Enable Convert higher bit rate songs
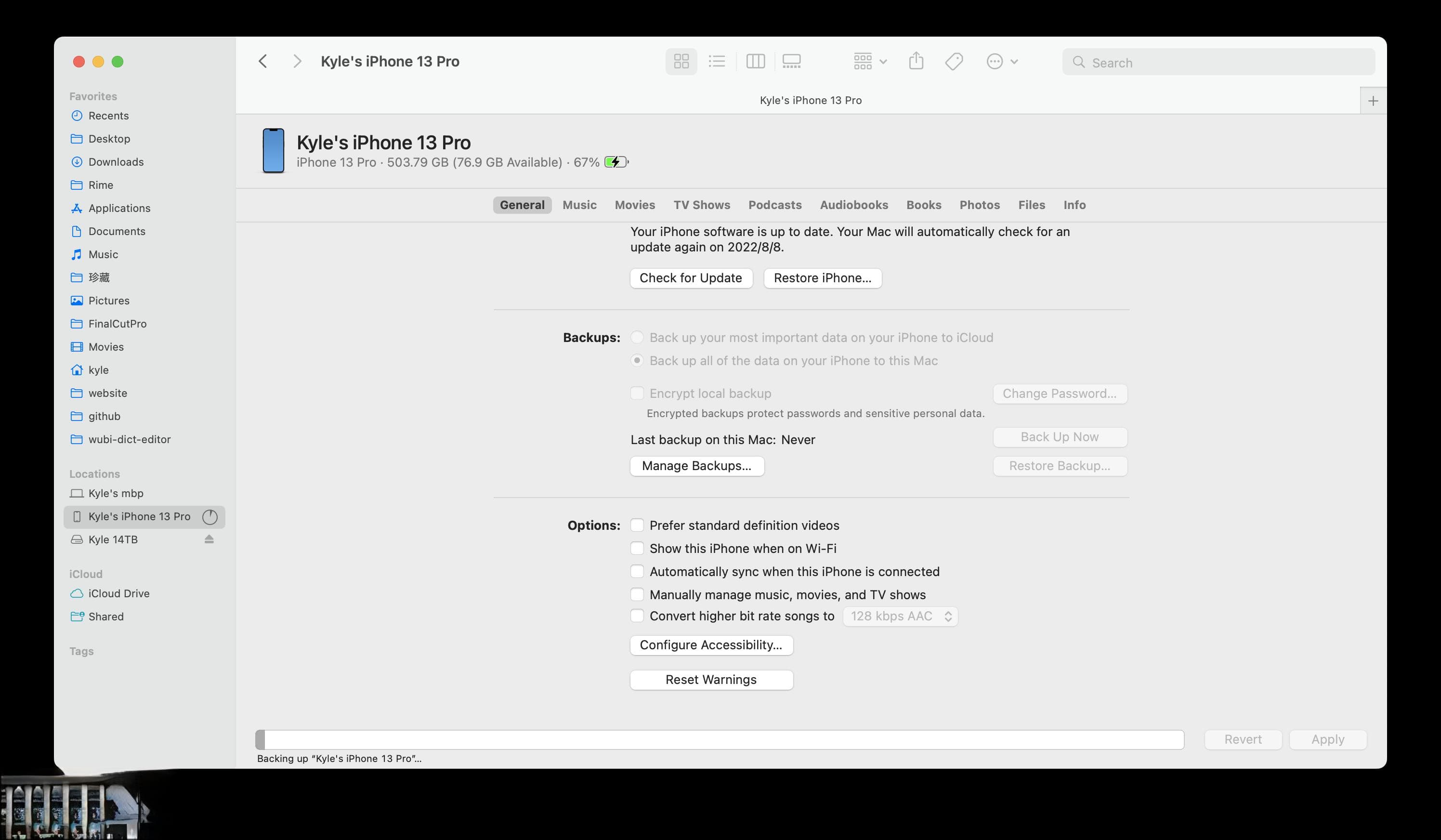The width and height of the screenshot is (1441, 840). [636, 617]
